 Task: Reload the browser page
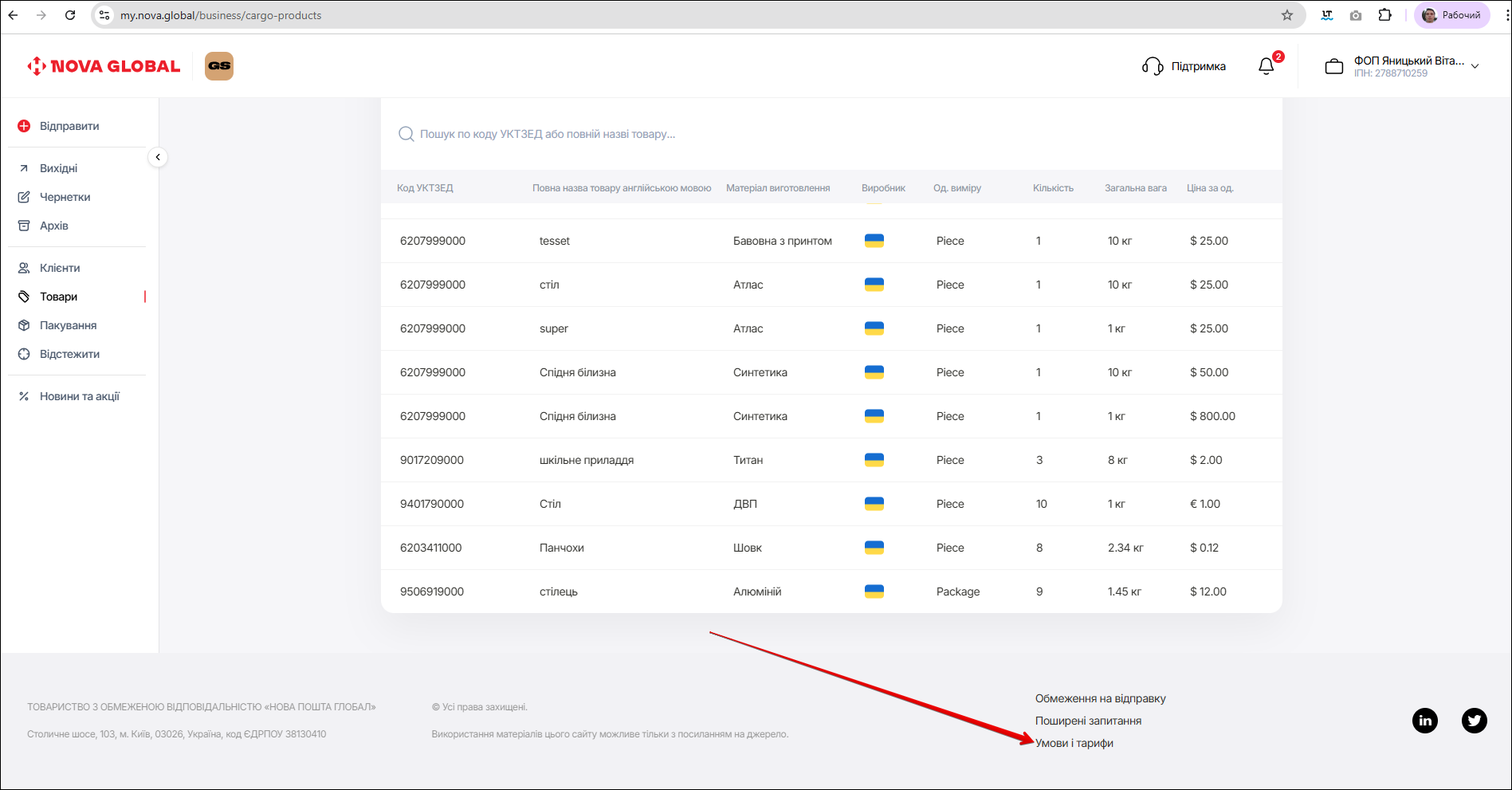[70, 15]
